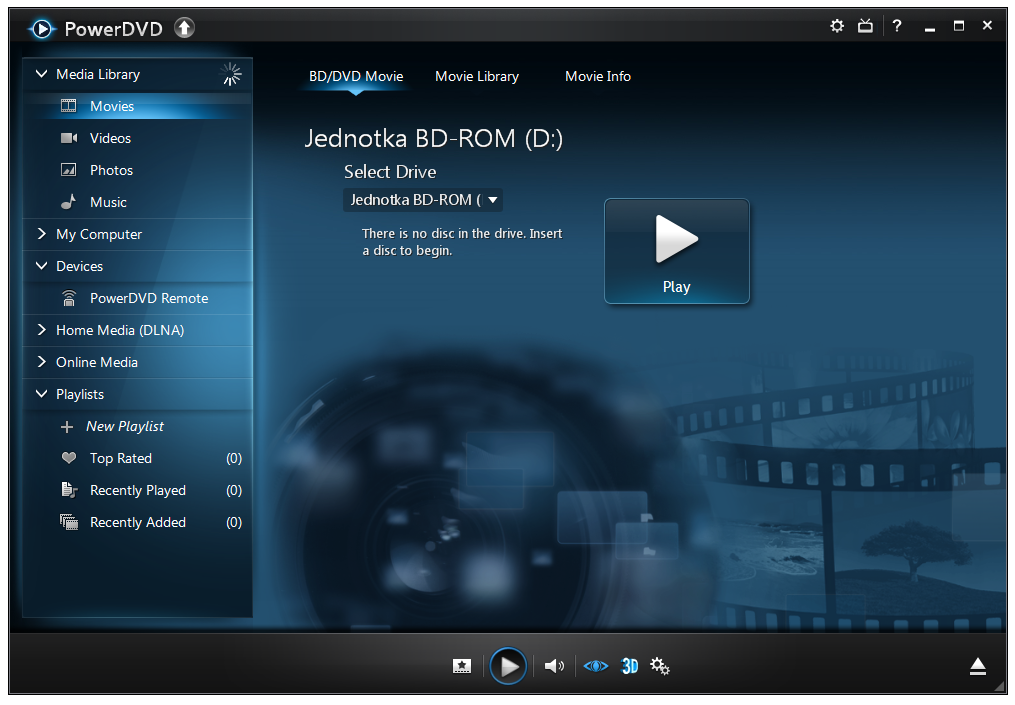The image size is (1015, 705).
Task: Click Top Rated heart icon
Action: click(69, 458)
